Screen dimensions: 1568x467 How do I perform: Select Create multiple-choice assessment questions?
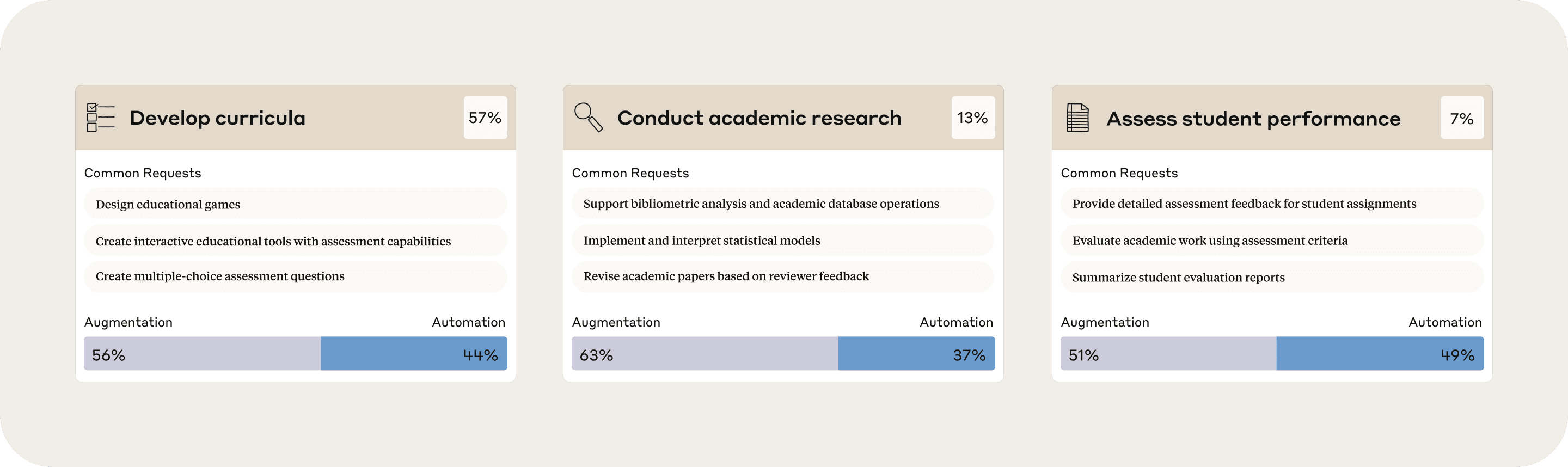click(295, 276)
